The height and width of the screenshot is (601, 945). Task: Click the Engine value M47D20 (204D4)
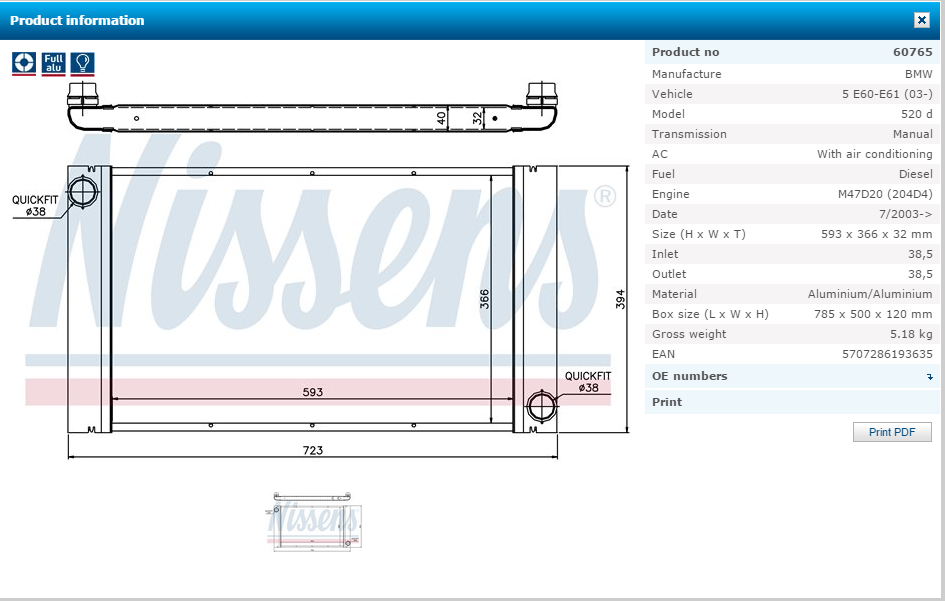pyautogui.click(x=885, y=194)
